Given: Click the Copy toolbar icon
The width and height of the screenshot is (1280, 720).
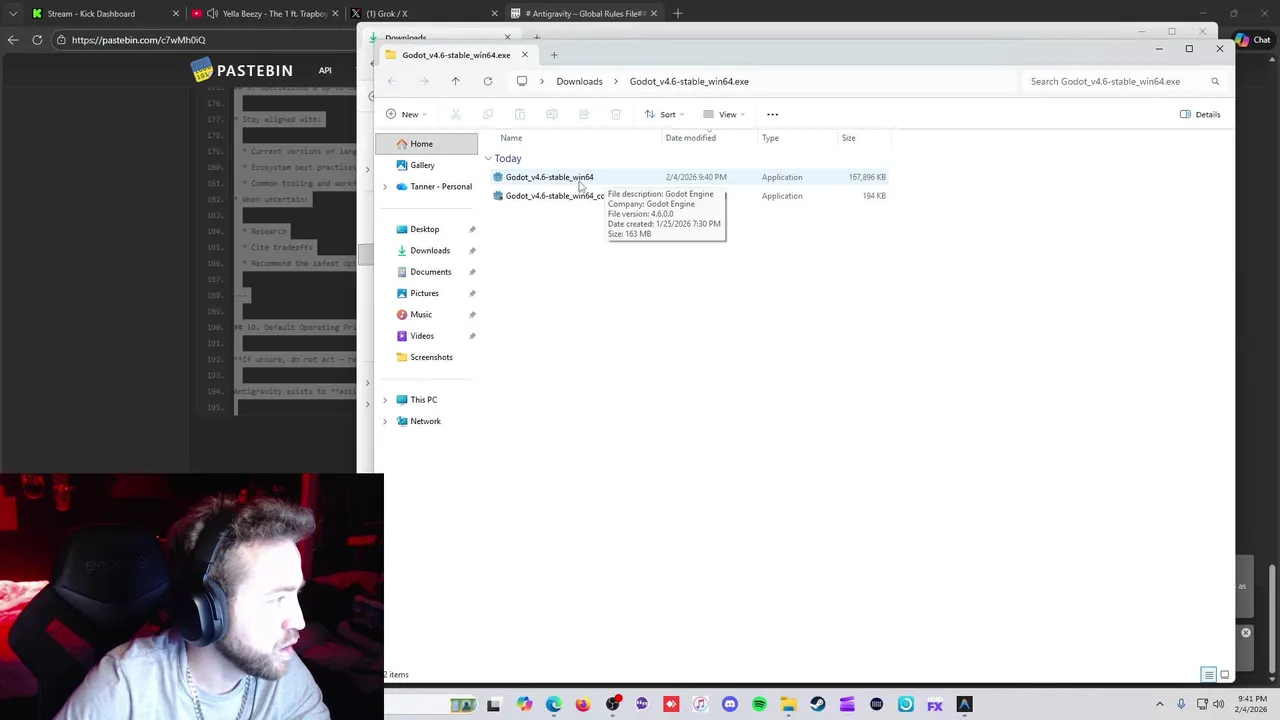Looking at the screenshot, I should pos(488,114).
